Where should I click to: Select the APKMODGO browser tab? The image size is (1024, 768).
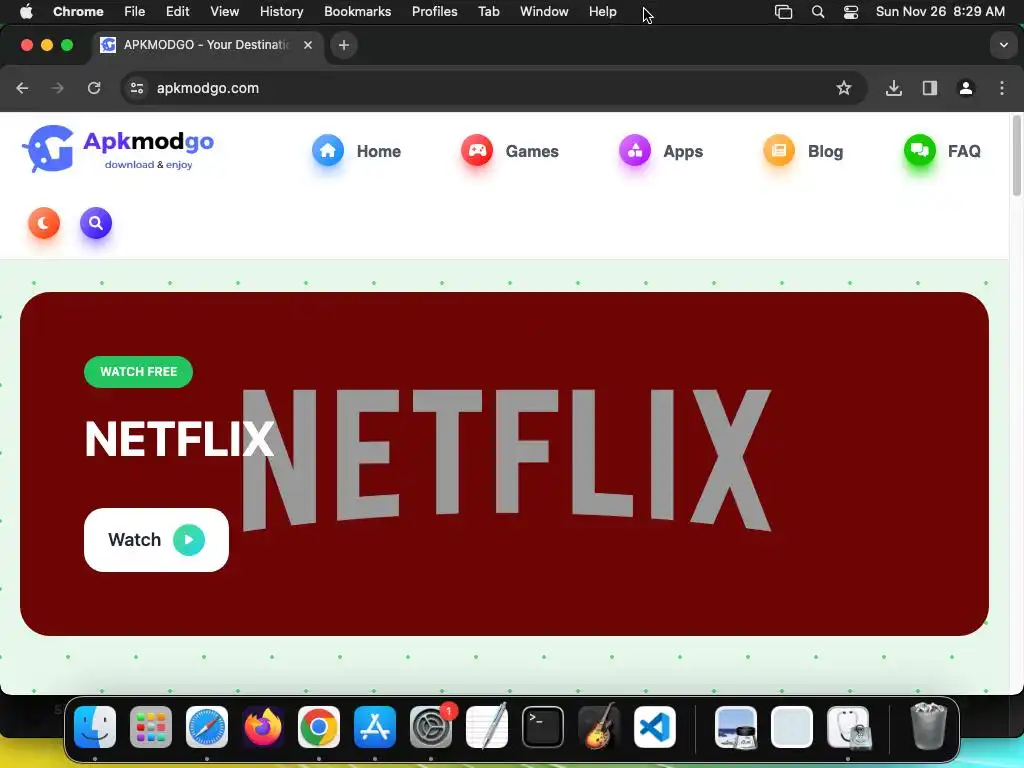pyautogui.click(x=206, y=45)
